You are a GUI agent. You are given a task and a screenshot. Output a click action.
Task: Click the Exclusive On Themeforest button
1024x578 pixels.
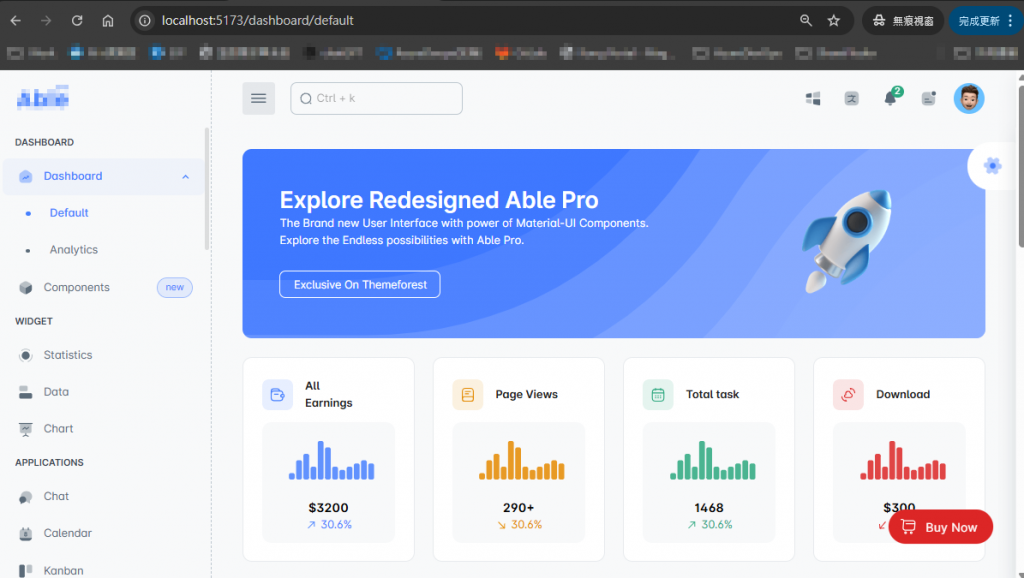360,284
